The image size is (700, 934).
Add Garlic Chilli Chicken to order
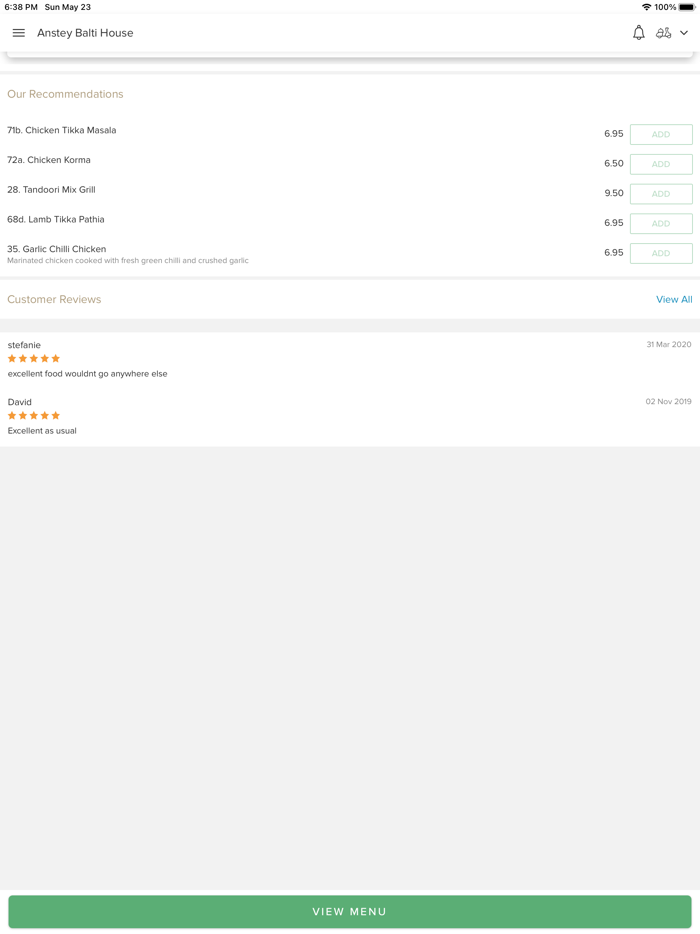pos(661,254)
